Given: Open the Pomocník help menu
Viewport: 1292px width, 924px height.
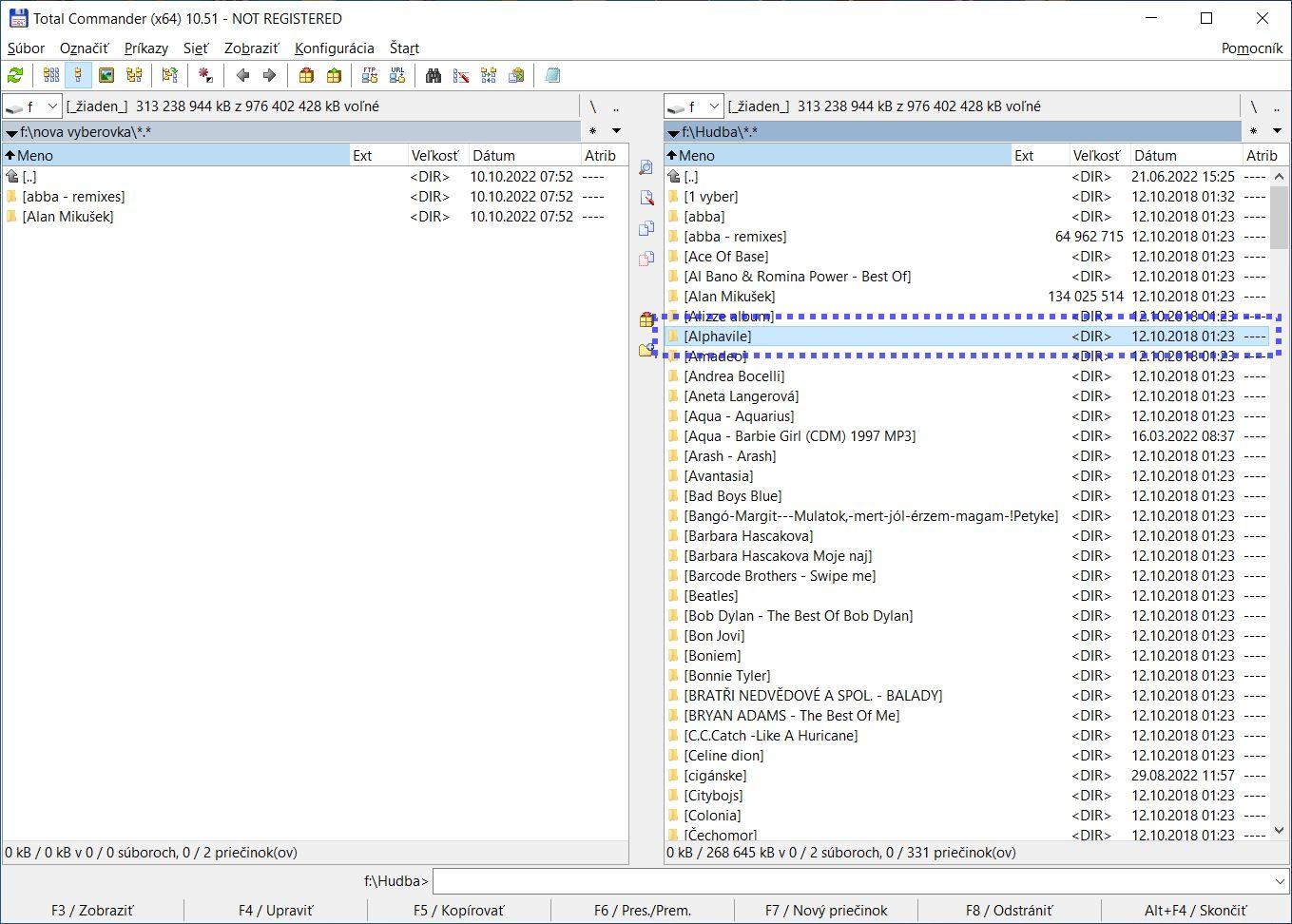Looking at the screenshot, I should click(x=1251, y=48).
